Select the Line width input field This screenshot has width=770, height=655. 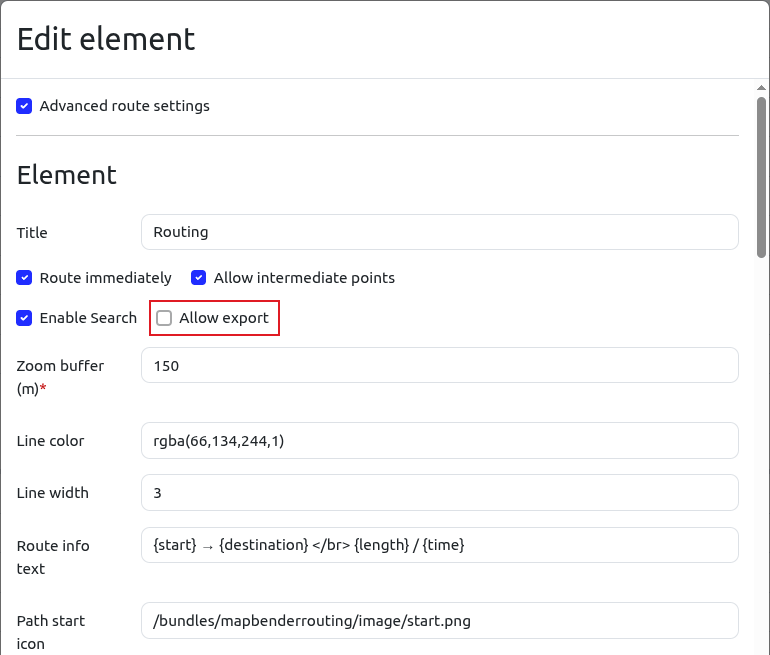click(440, 492)
